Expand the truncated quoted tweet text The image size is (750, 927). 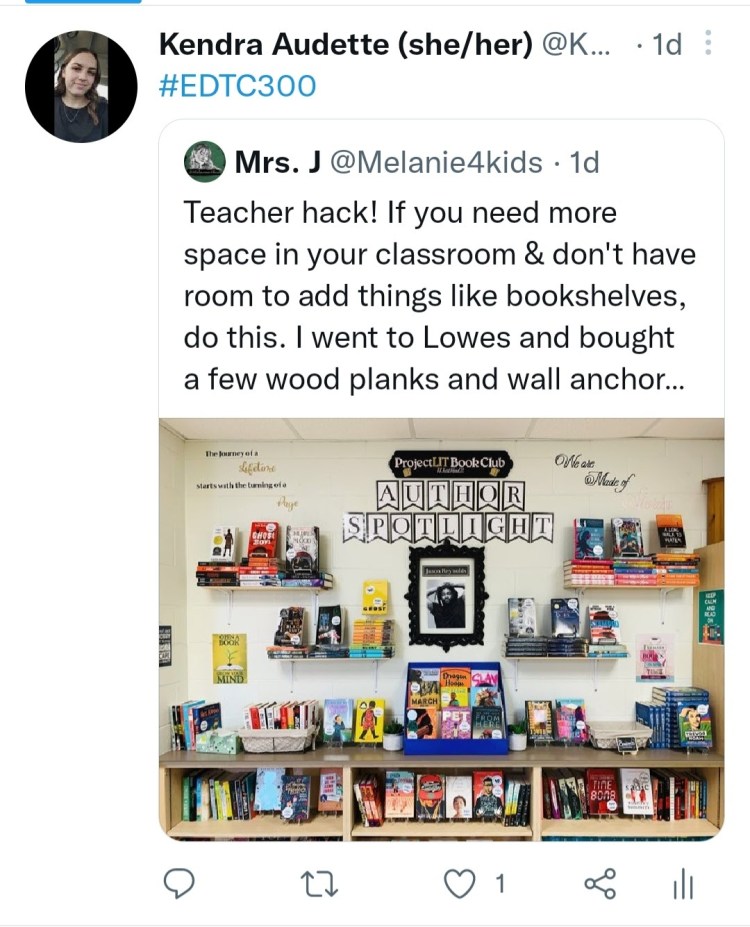[x=440, y=296]
